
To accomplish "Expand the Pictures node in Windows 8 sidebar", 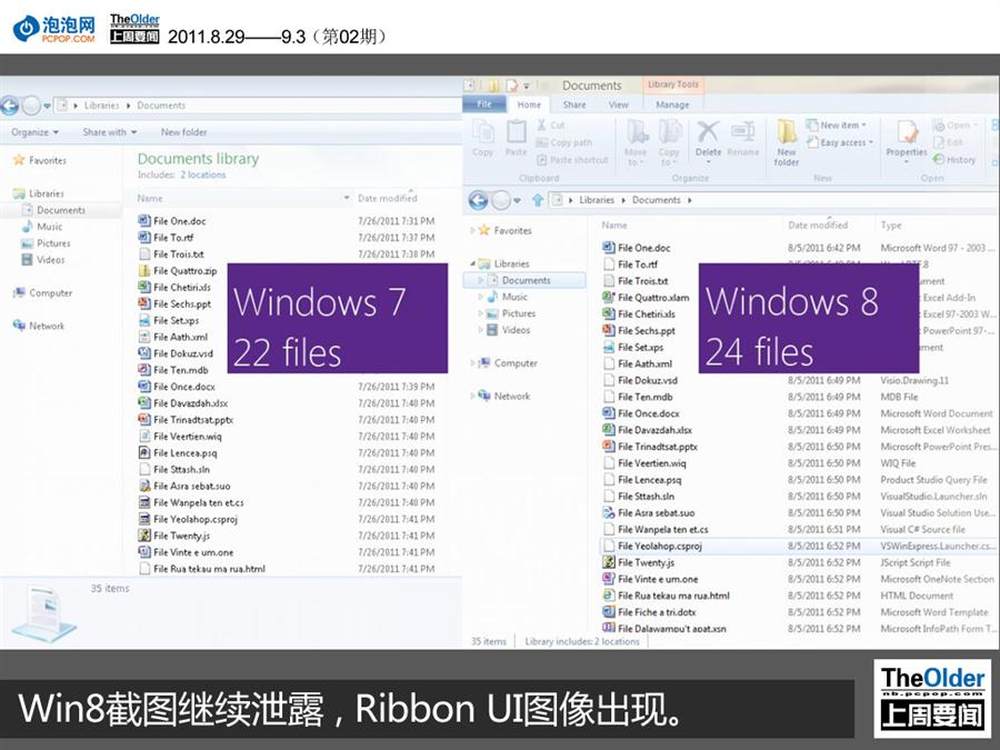I will point(481,313).
